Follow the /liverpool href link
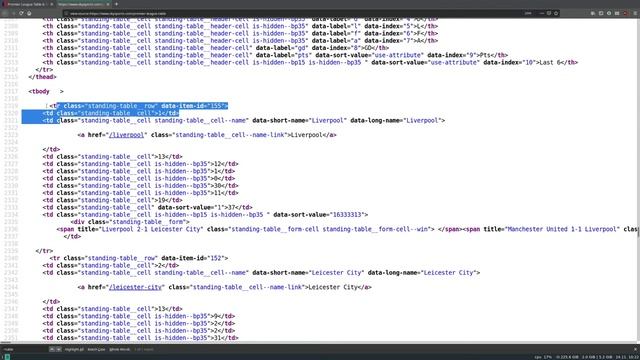 (126, 135)
